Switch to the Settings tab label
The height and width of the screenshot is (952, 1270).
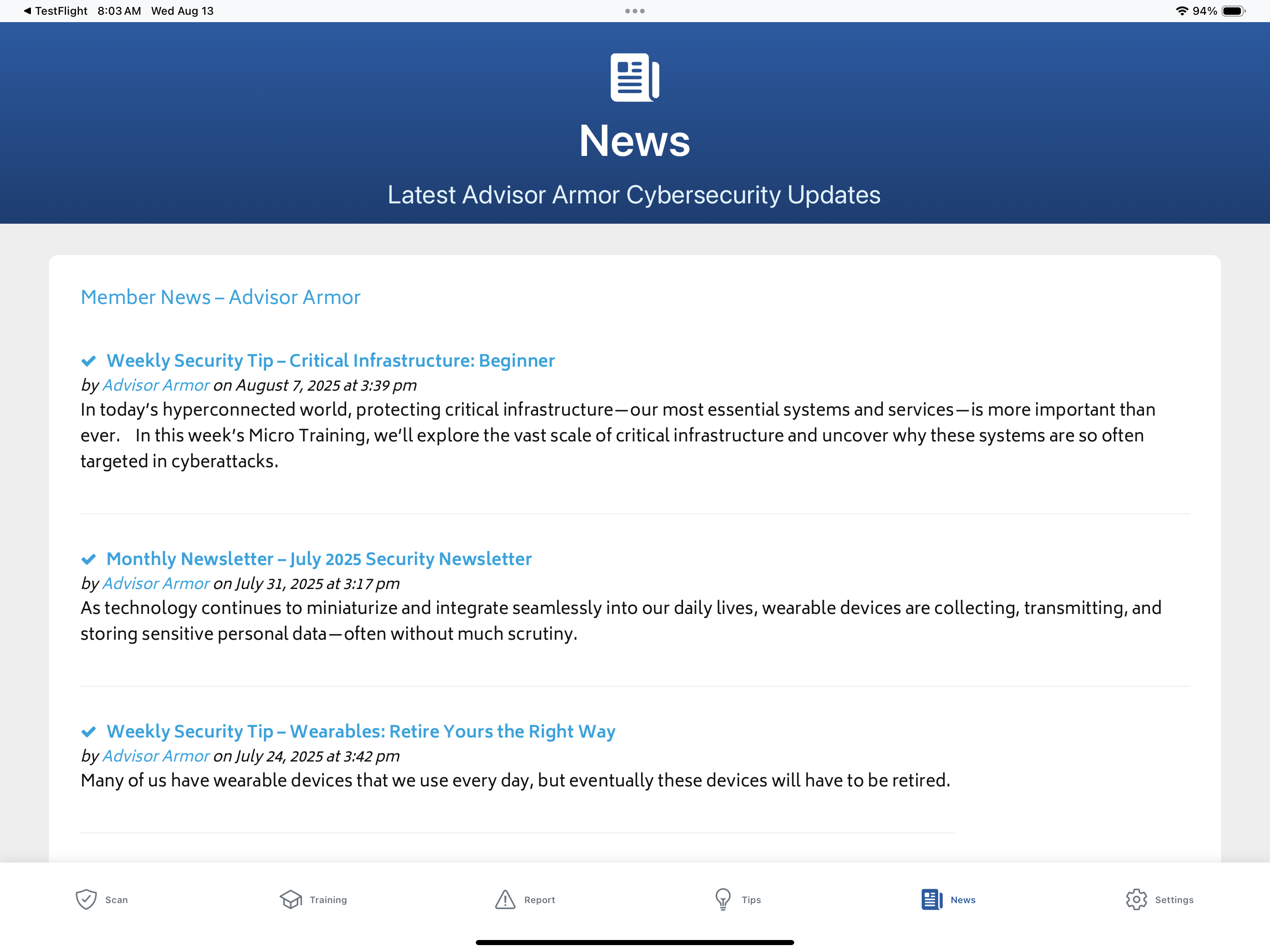1174,900
